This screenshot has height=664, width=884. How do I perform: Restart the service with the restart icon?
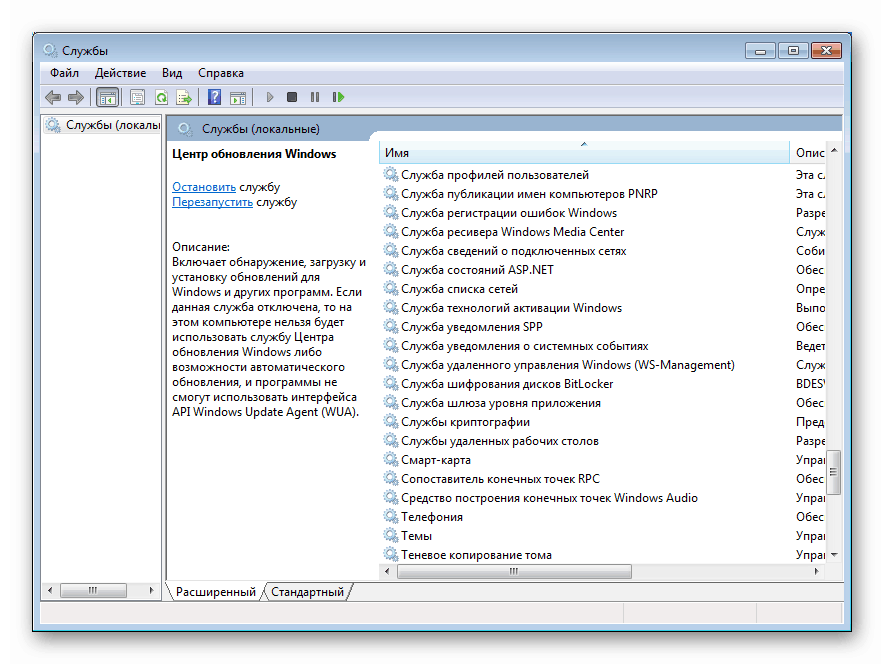(x=338, y=97)
